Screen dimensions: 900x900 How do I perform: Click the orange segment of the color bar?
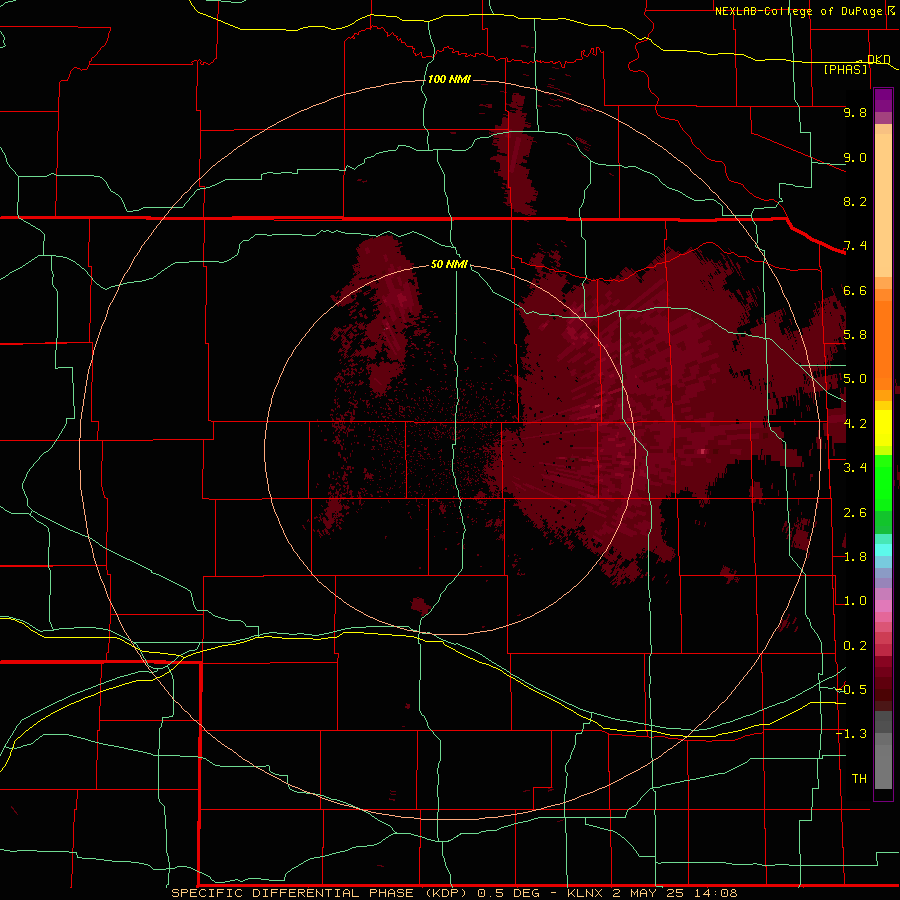883,344
